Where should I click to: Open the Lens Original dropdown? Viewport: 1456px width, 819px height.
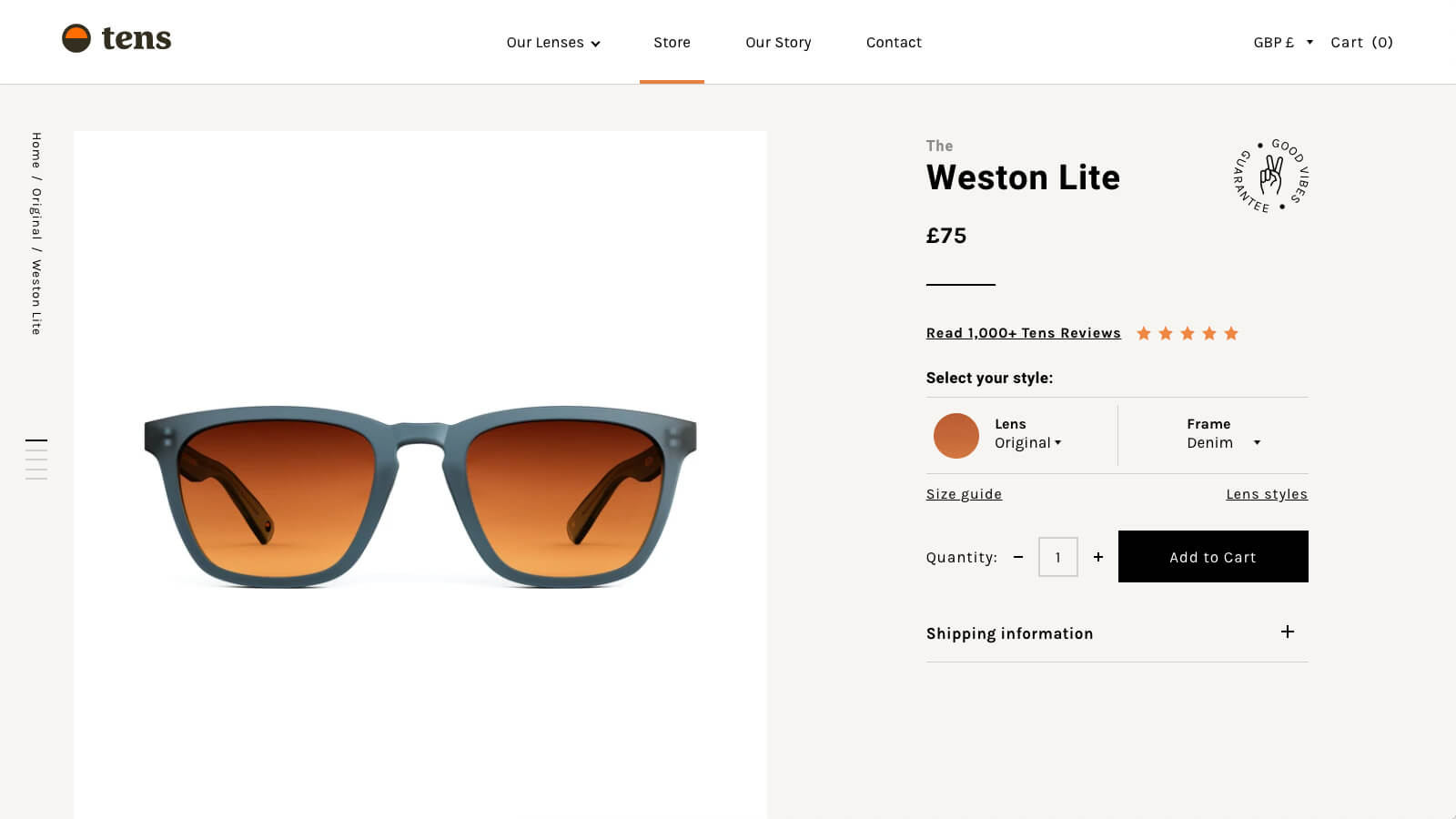1028,442
